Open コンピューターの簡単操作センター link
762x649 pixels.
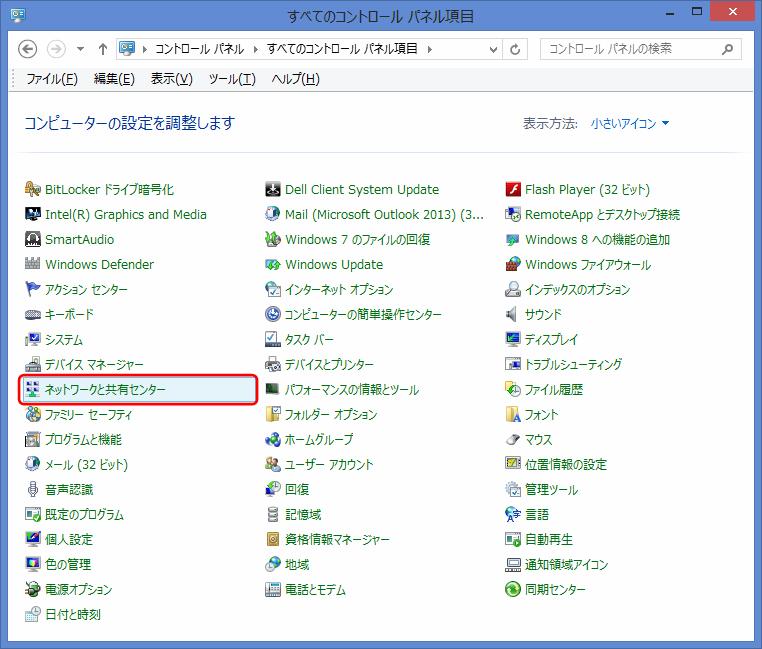point(363,315)
